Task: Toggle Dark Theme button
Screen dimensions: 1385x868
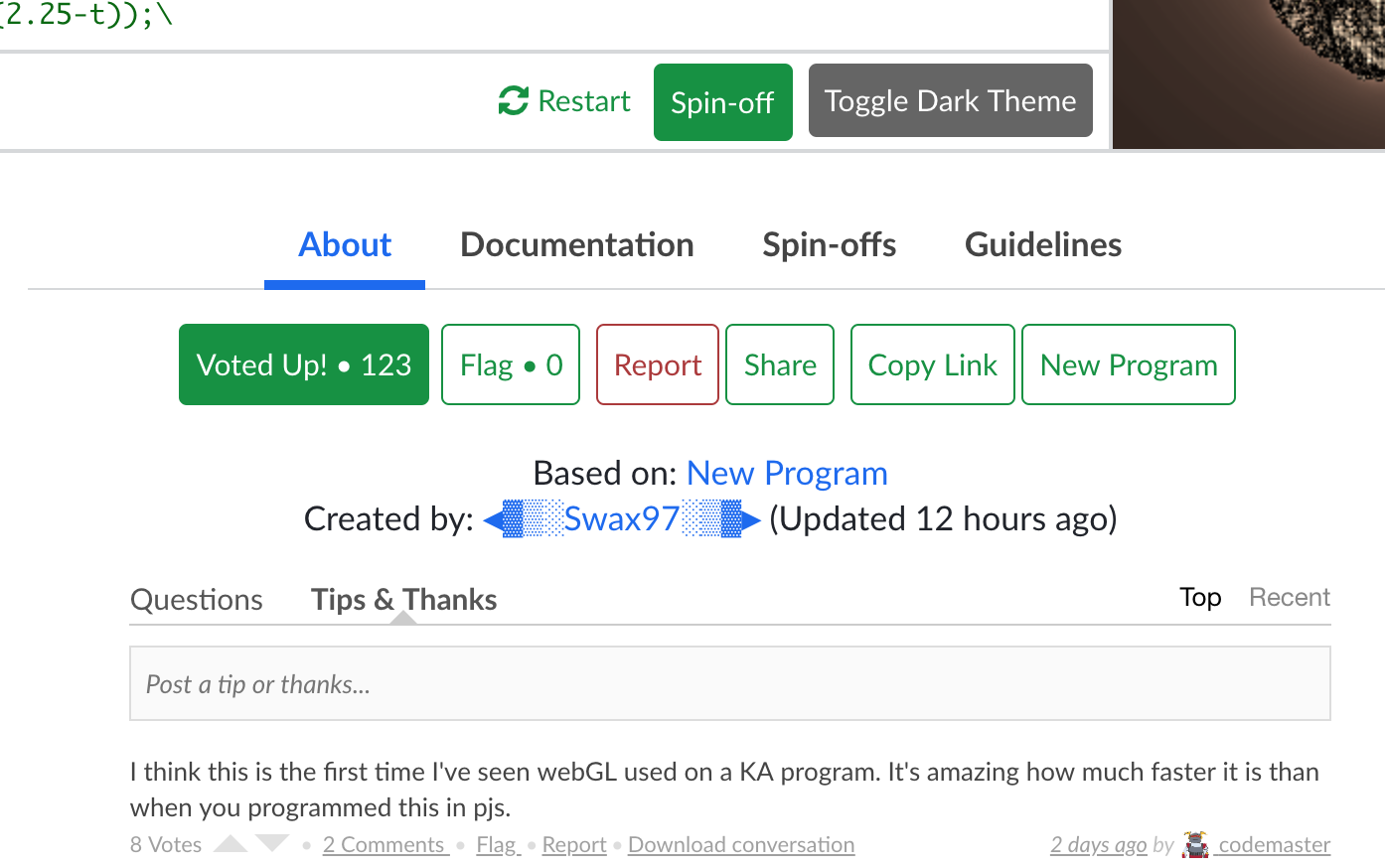Action: tap(951, 100)
